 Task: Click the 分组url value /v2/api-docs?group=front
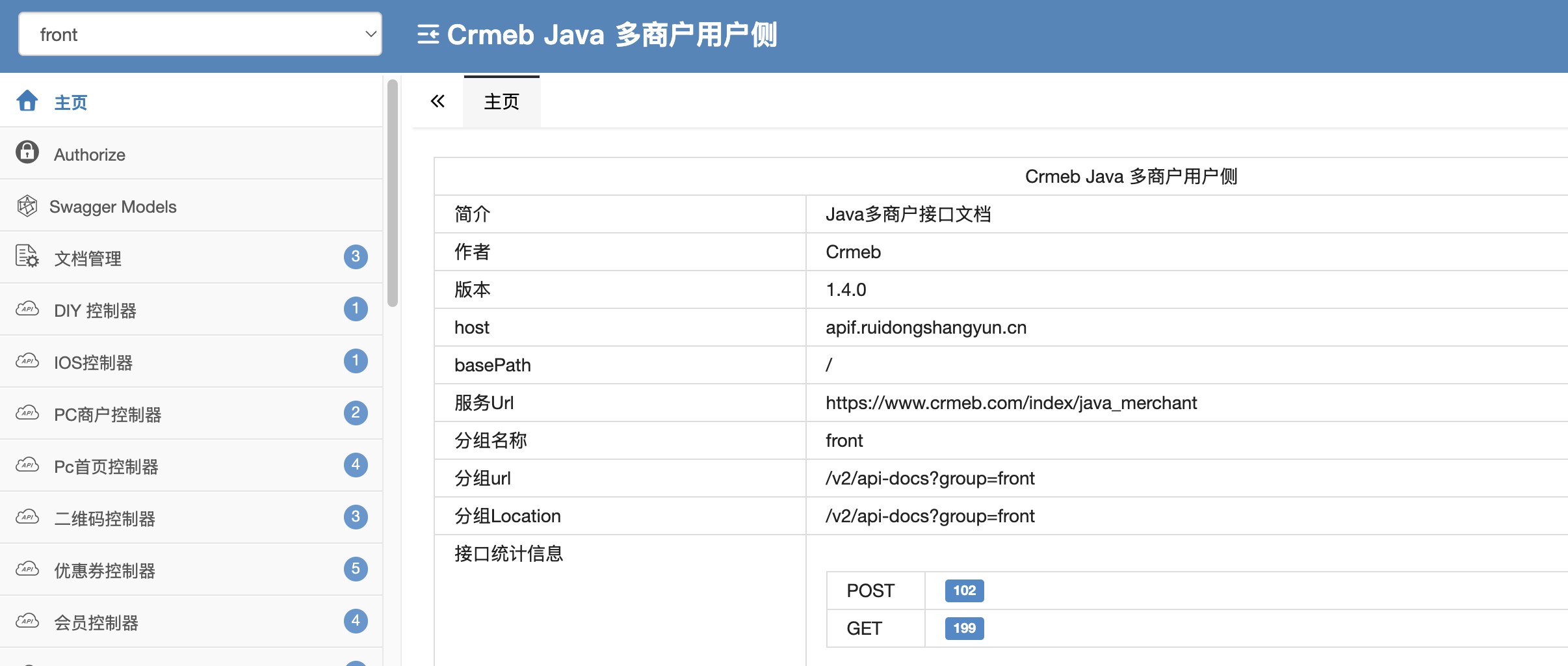930,478
